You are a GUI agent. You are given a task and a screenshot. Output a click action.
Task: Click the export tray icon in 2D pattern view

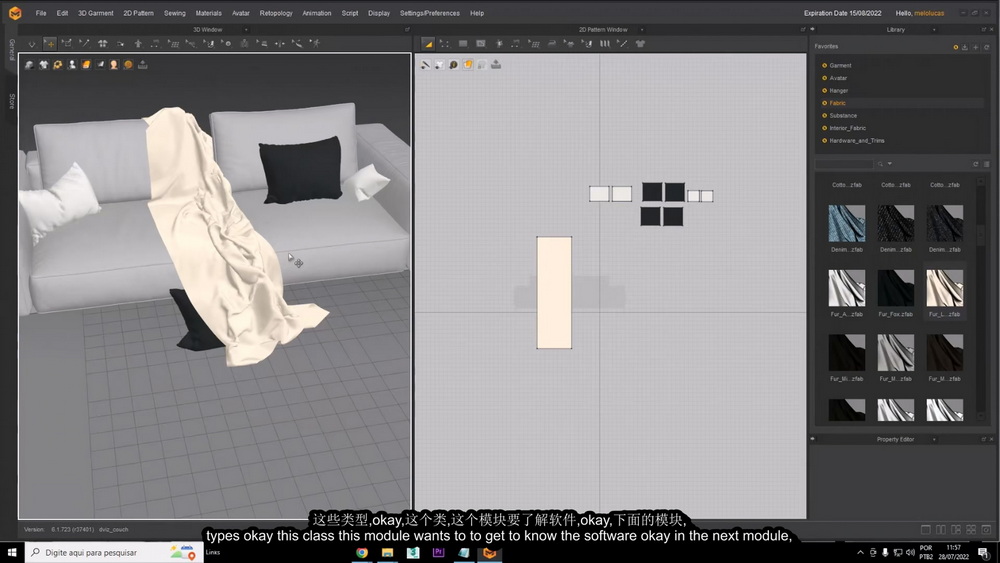496,64
